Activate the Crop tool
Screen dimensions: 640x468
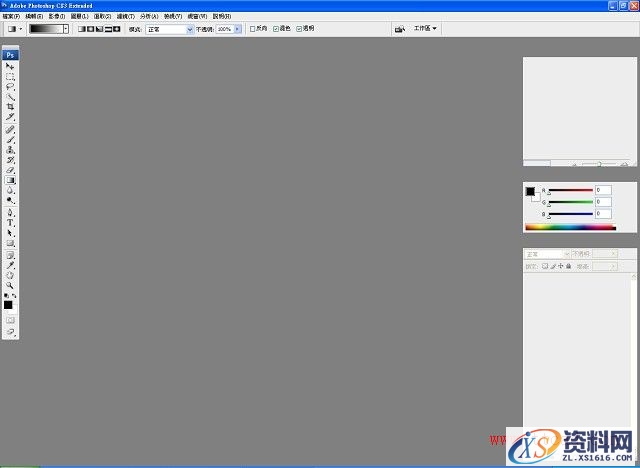click(11, 107)
